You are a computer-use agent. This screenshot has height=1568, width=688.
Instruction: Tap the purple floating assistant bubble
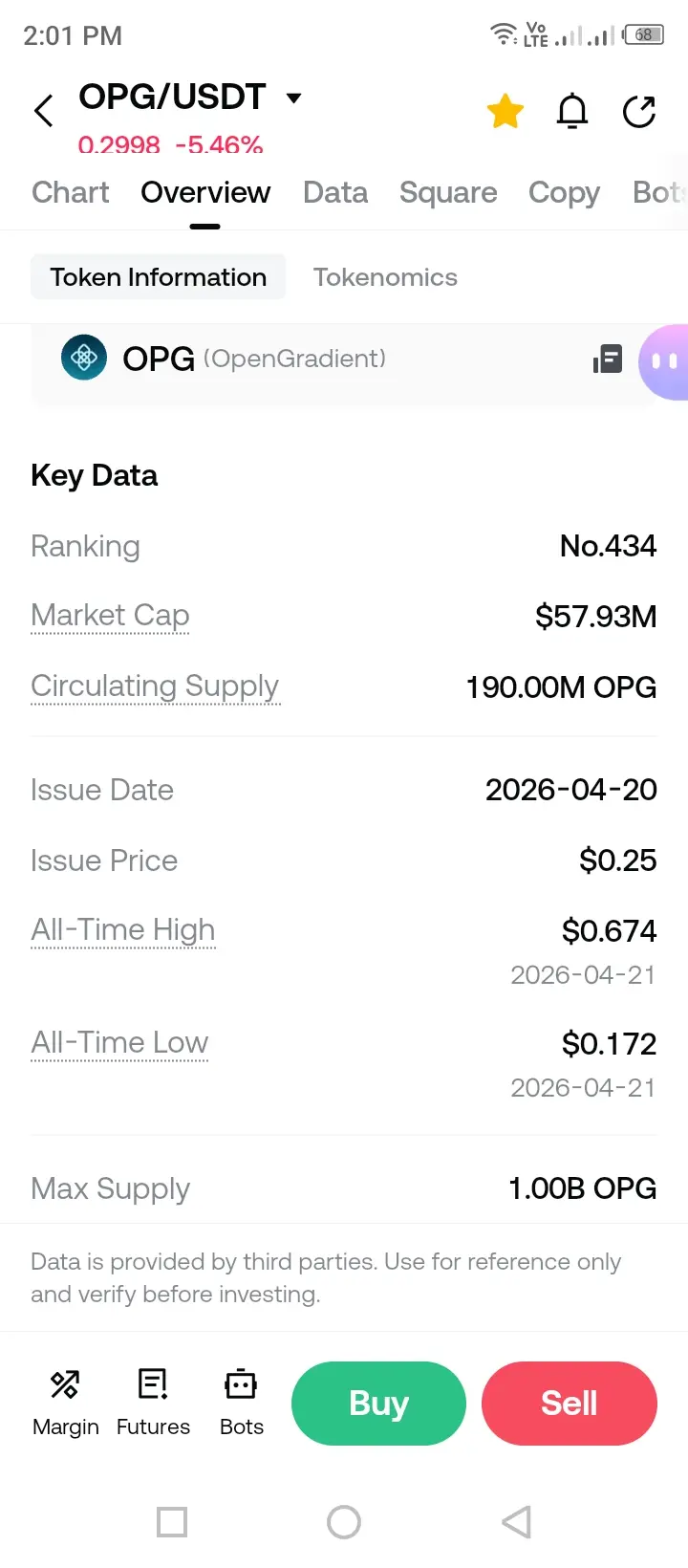[x=665, y=361]
